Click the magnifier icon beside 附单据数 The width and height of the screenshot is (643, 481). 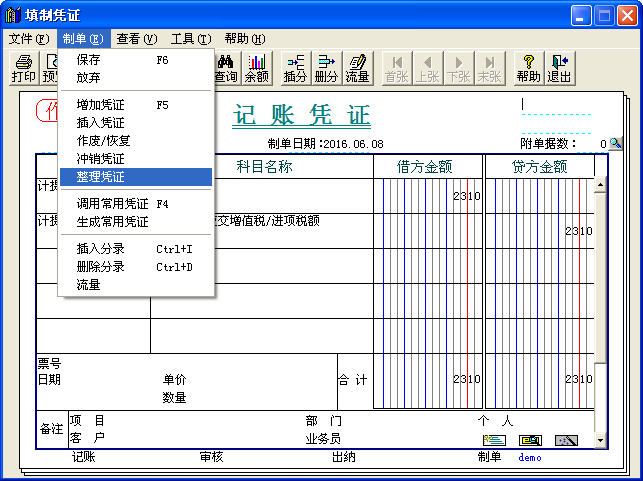point(616,144)
